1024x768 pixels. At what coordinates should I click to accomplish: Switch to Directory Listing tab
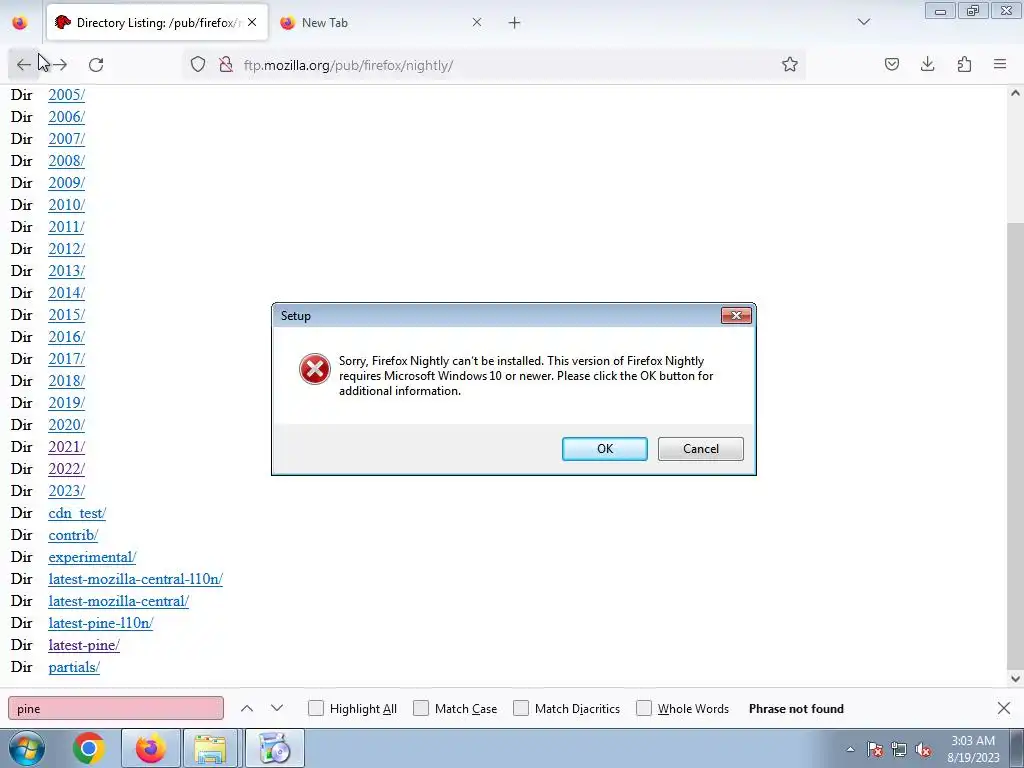point(157,23)
